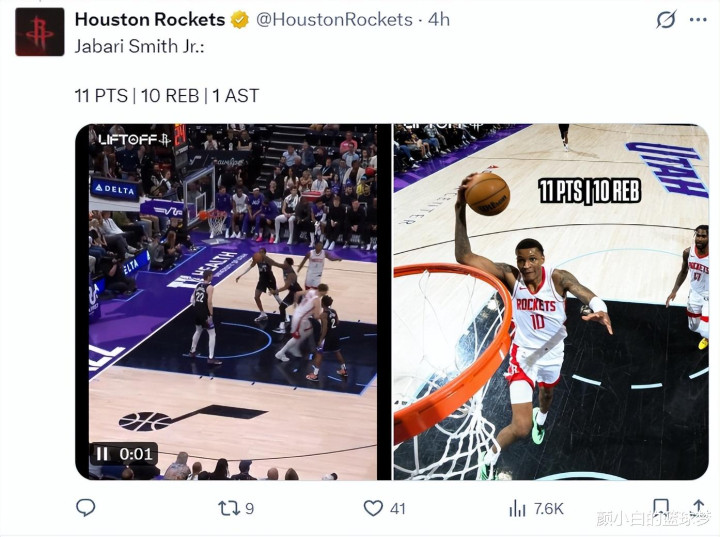This screenshot has height=537, width=720.
Task: Open the Rockets number 10 dunk photo
Action: [x=551, y=302]
